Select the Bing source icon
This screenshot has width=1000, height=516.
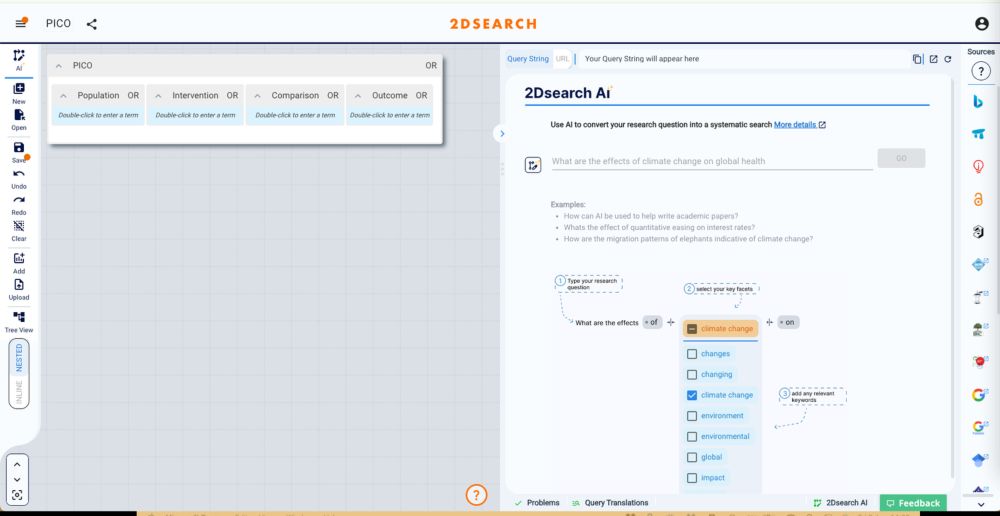pos(978,102)
